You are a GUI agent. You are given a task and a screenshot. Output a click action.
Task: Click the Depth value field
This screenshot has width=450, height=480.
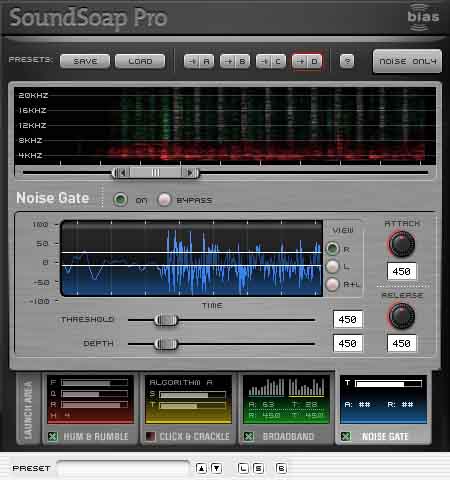tap(348, 343)
